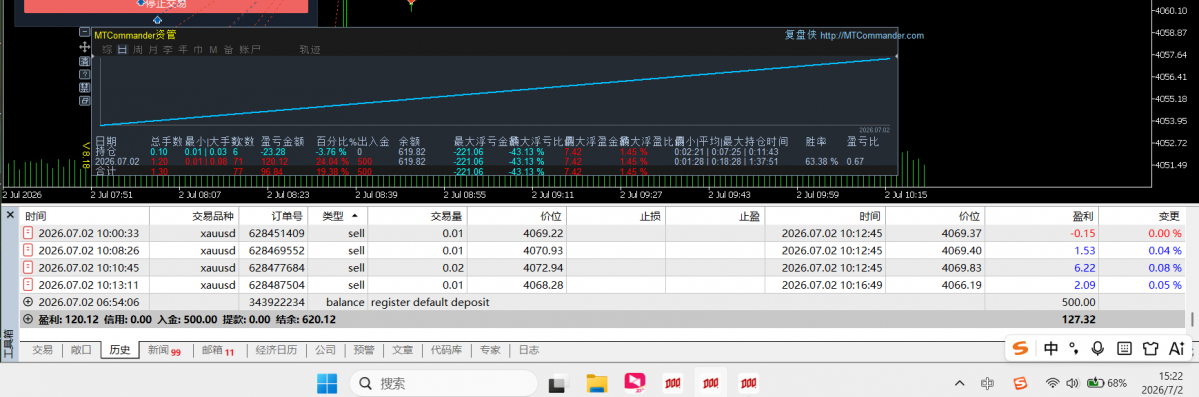The width and height of the screenshot is (1199, 397).
Task: Open the 公司 tab
Action: (x=325, y=350)
